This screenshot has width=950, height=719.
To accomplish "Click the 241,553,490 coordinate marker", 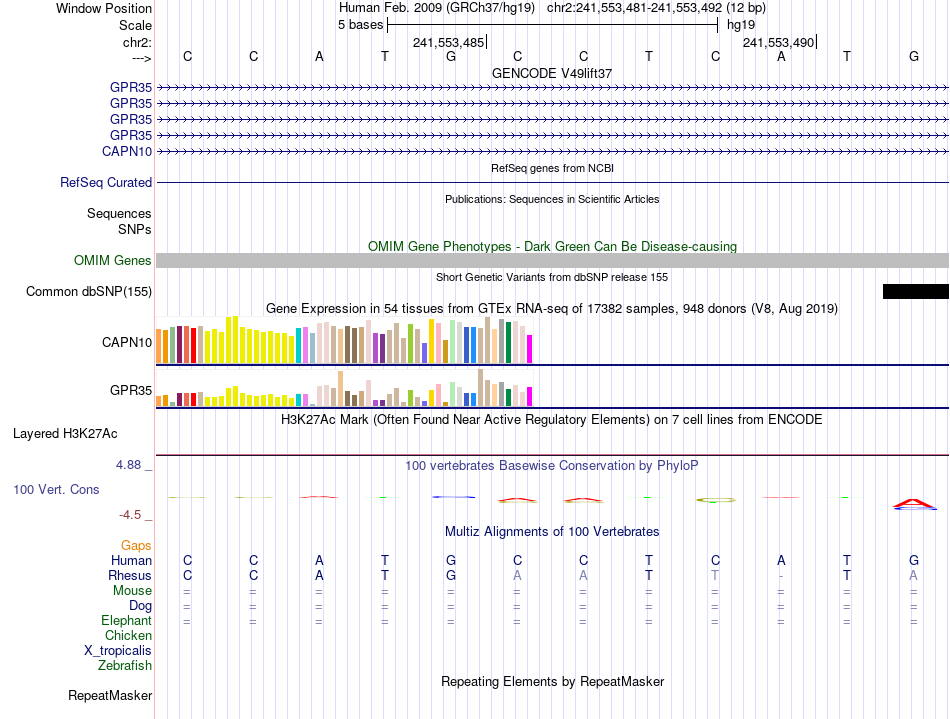I will (779, 43).
